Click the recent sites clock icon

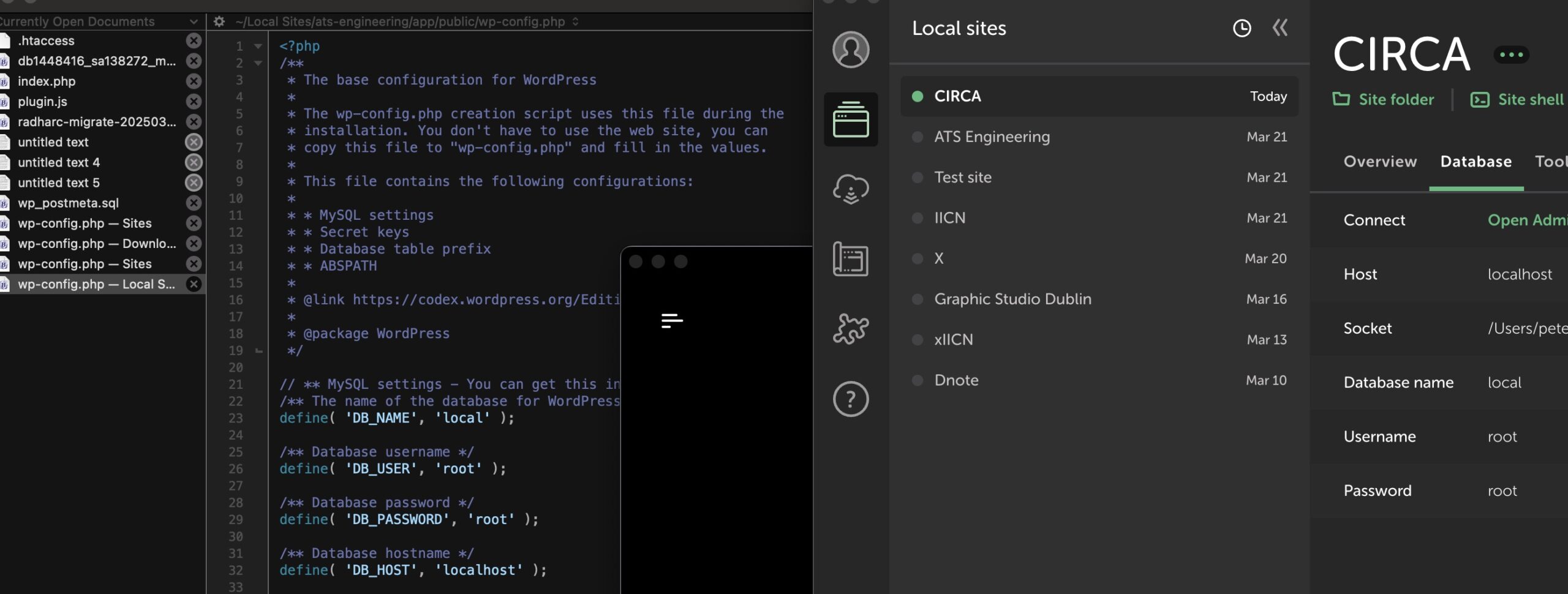click(1242, 28)
